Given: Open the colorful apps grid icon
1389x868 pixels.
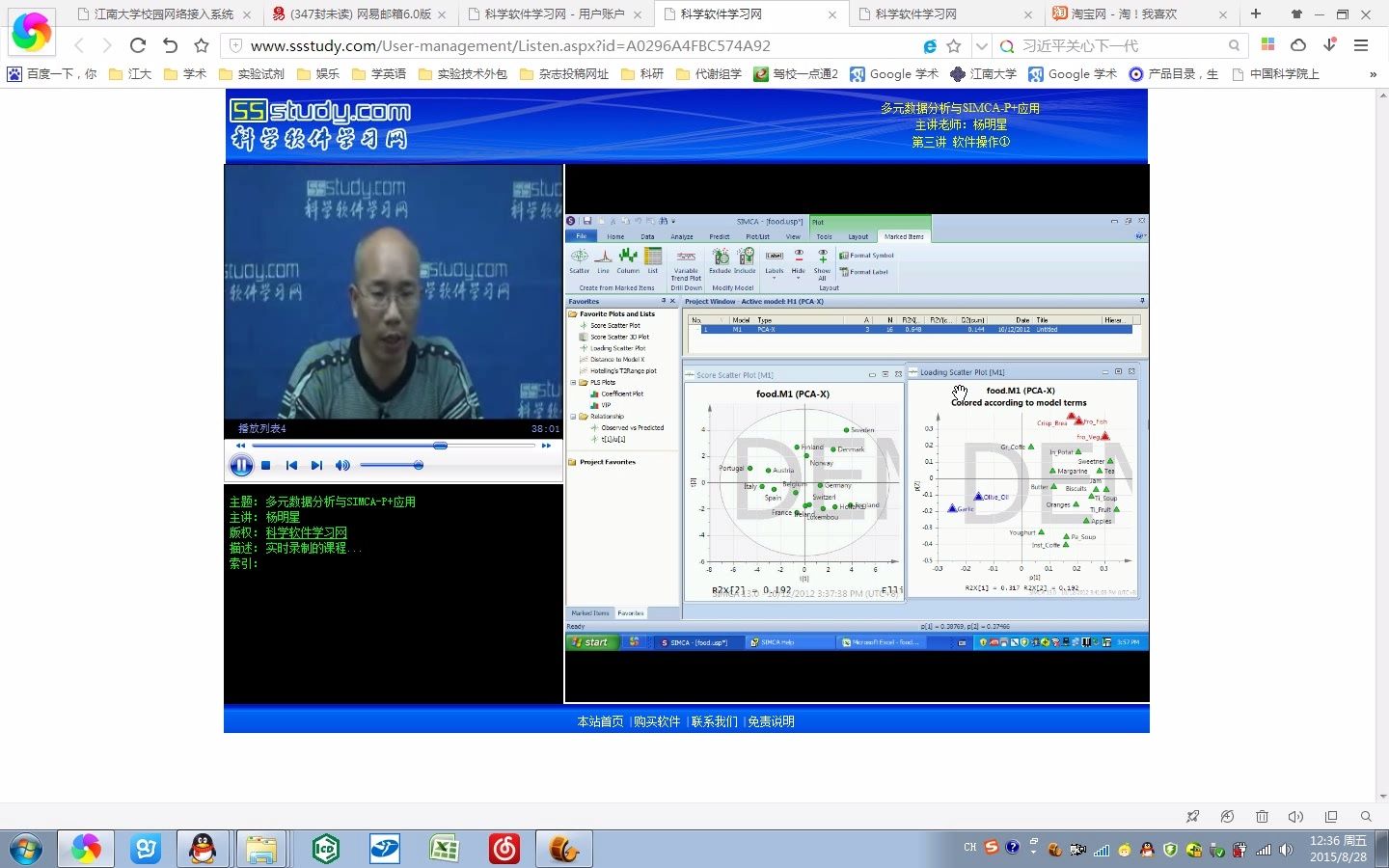Looking at the screenshot, I should 1268,44.
